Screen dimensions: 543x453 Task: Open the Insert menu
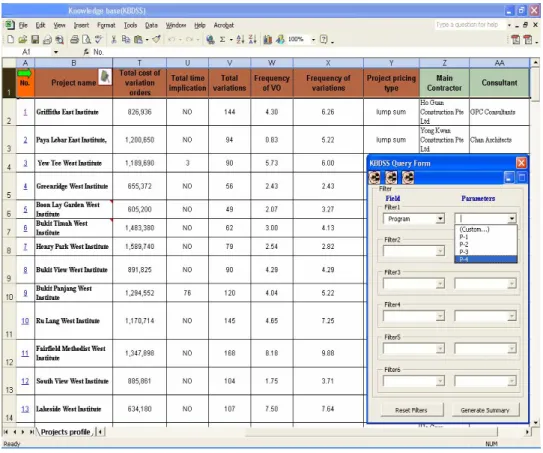tap(81, 25)
